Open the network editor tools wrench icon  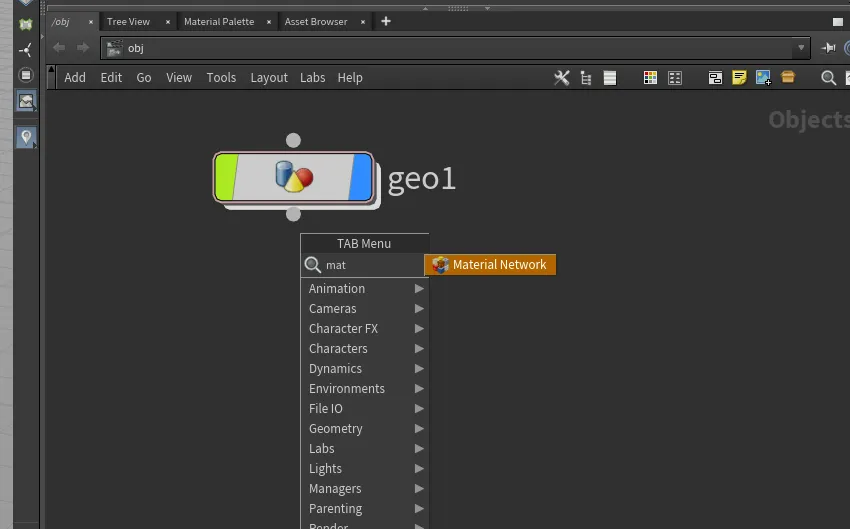coord(562,78)
